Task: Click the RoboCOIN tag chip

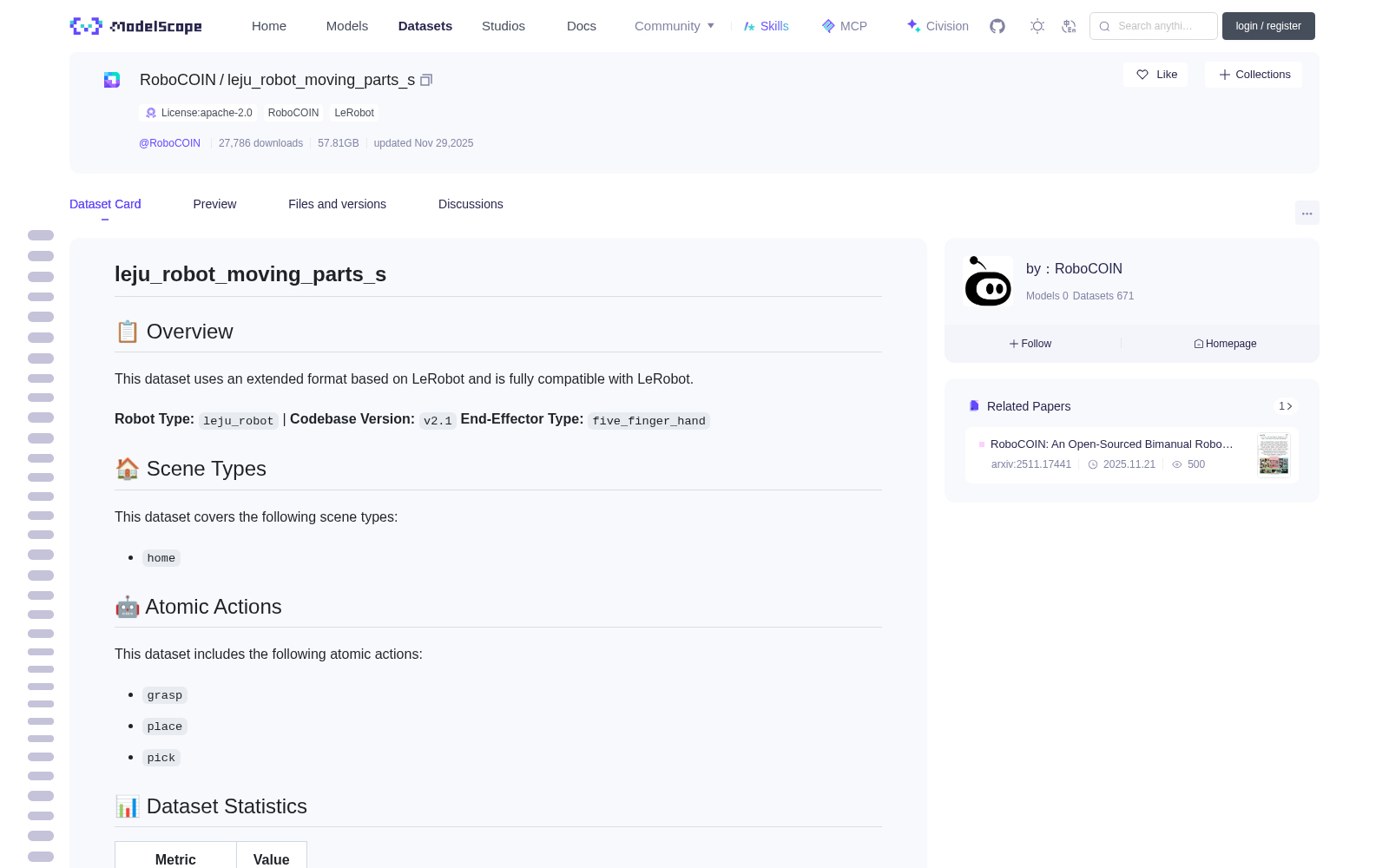Action: click(293, 113)
